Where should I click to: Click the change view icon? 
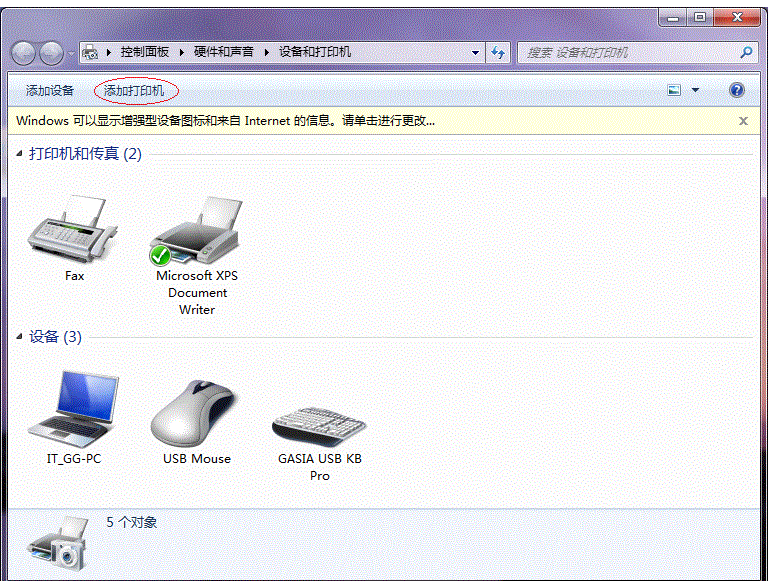pyautogui.click(x=674, y=90)
